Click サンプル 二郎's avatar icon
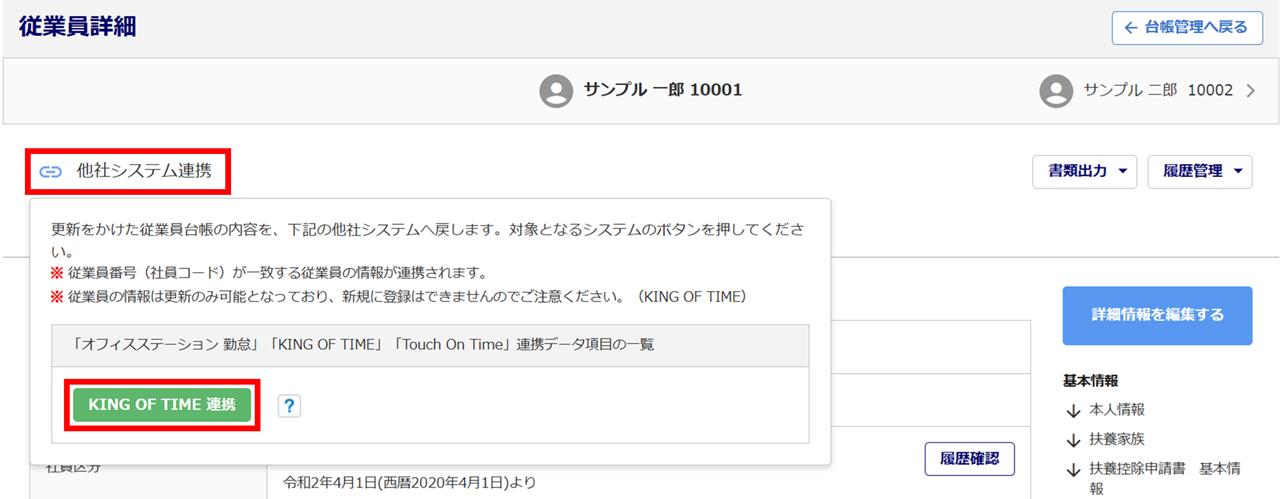Viewport: 1280px width, 499px height. (1056, 90)
